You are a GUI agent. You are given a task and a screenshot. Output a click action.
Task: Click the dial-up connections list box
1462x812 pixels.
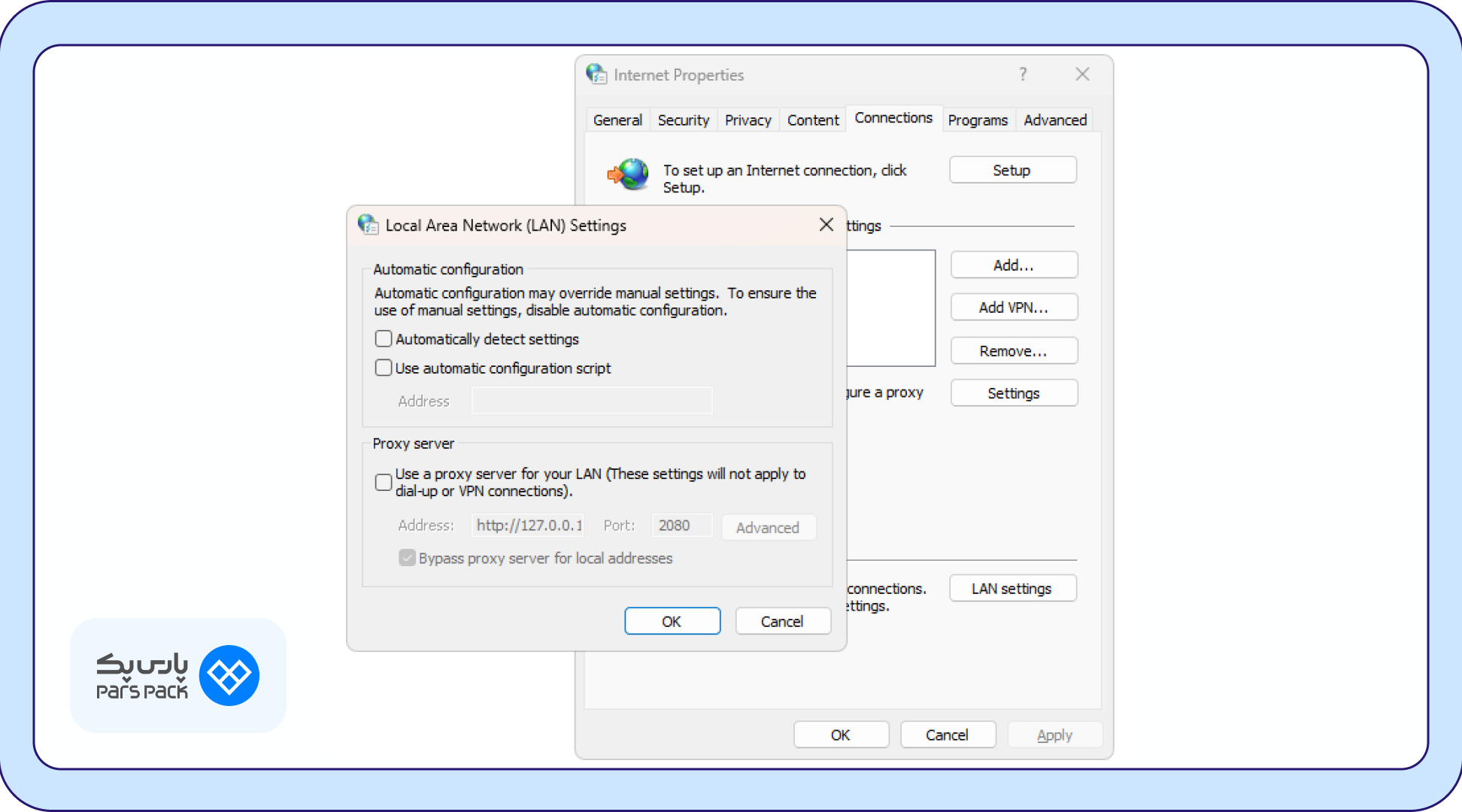[x=890, y=308]
